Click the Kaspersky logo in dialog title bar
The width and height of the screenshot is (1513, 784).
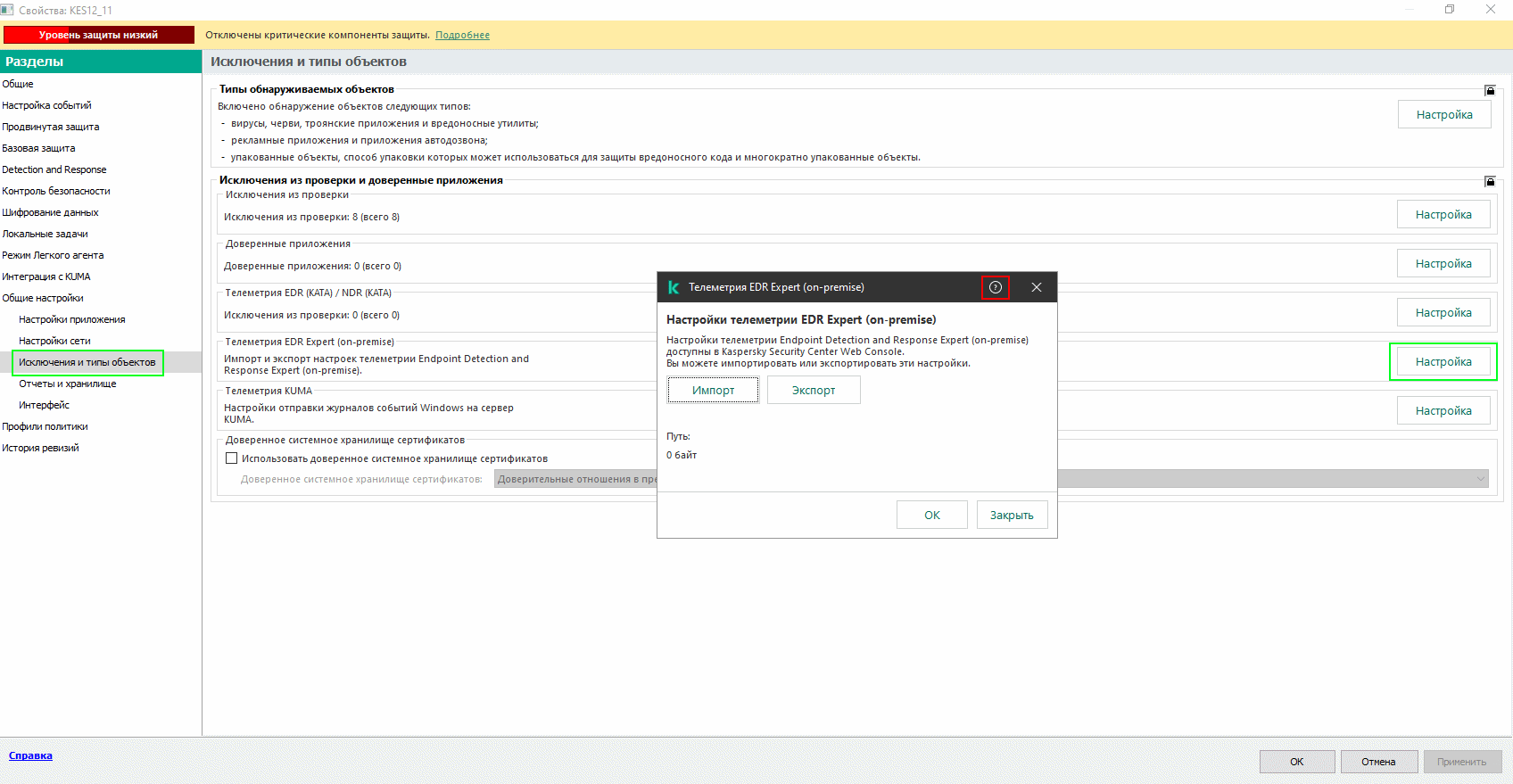tap(674, 287)
